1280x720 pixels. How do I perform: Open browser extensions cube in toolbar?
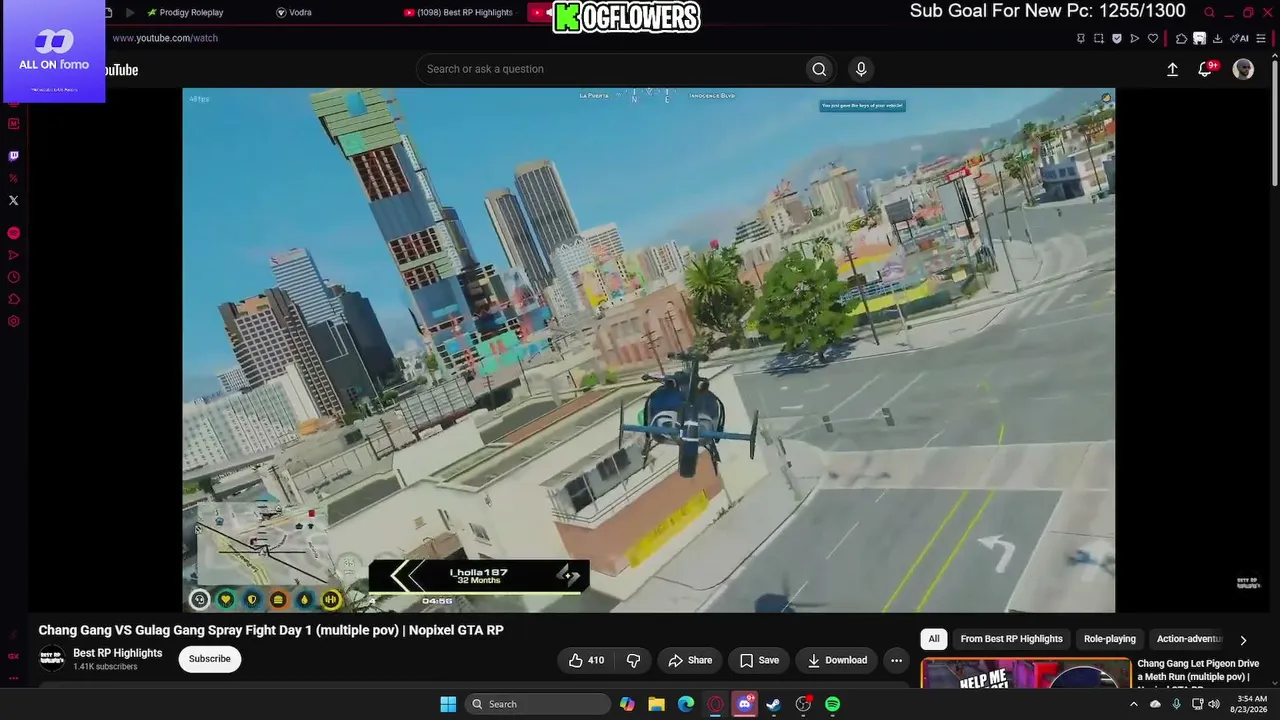(1181, 38)
